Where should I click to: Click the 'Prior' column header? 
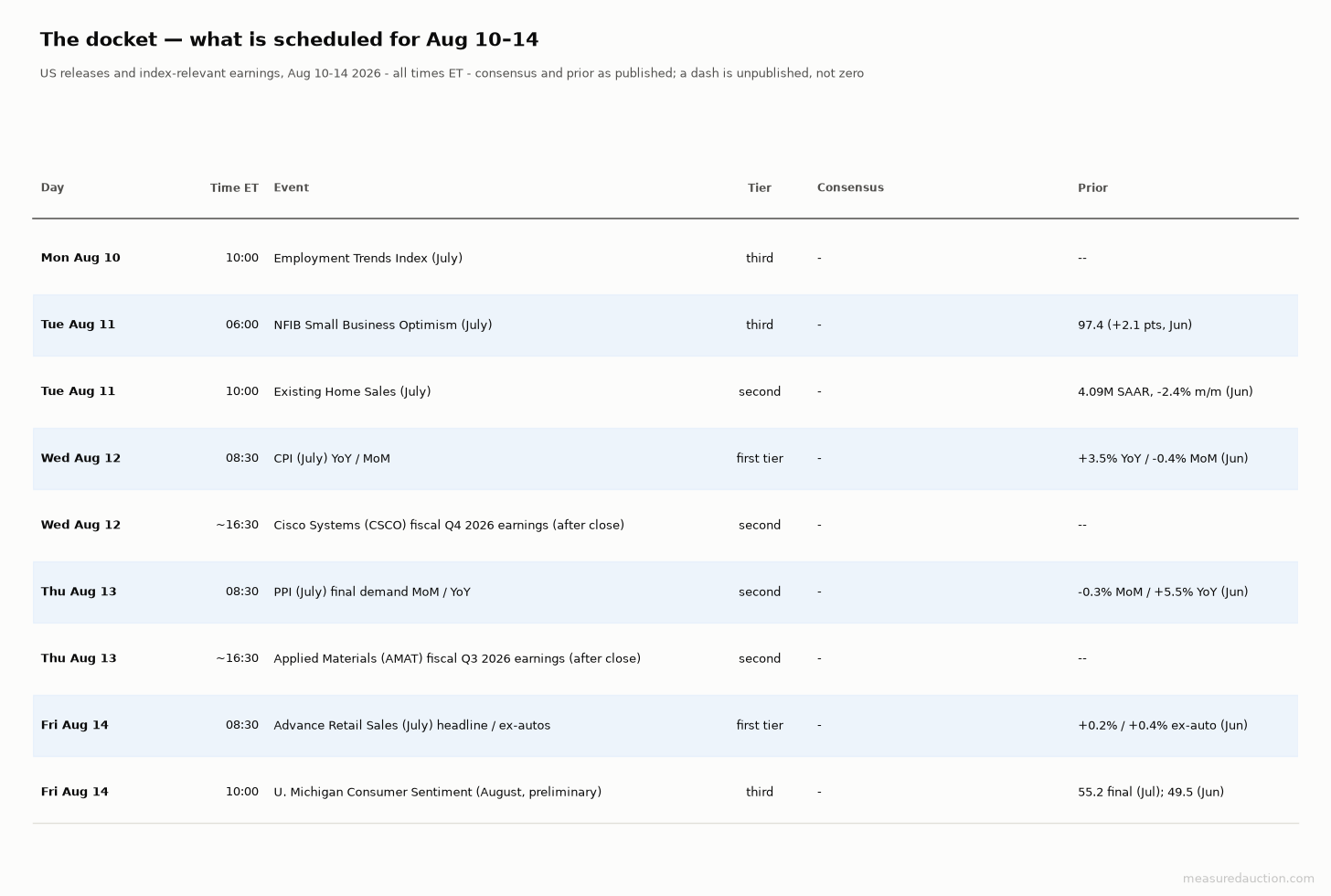pos(1092,187)
